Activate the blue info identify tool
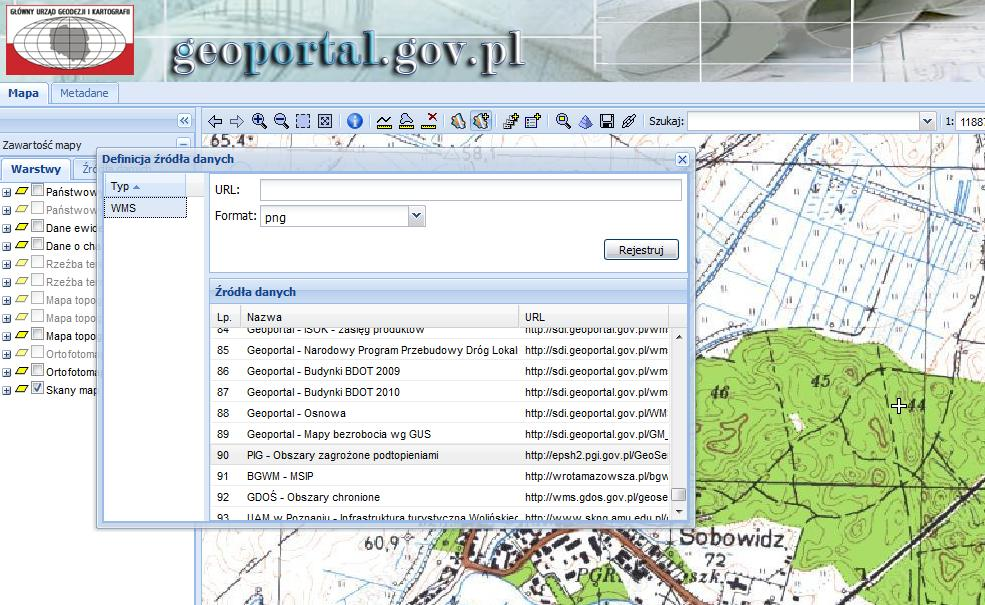This screenshot has height=605, width=985. [x=355, y=121]
